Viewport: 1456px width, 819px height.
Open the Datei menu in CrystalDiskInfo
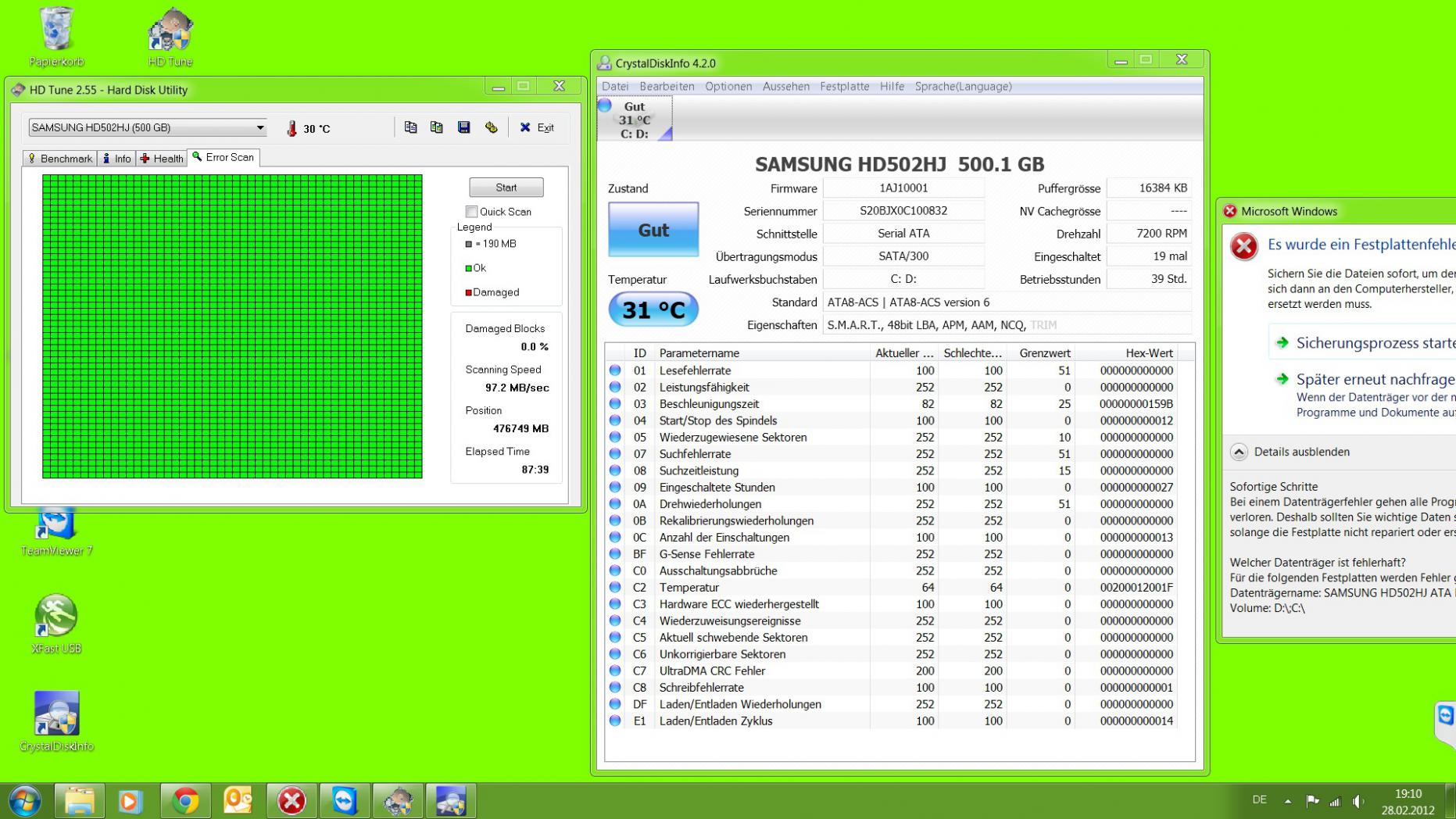(x=615, y=86)
